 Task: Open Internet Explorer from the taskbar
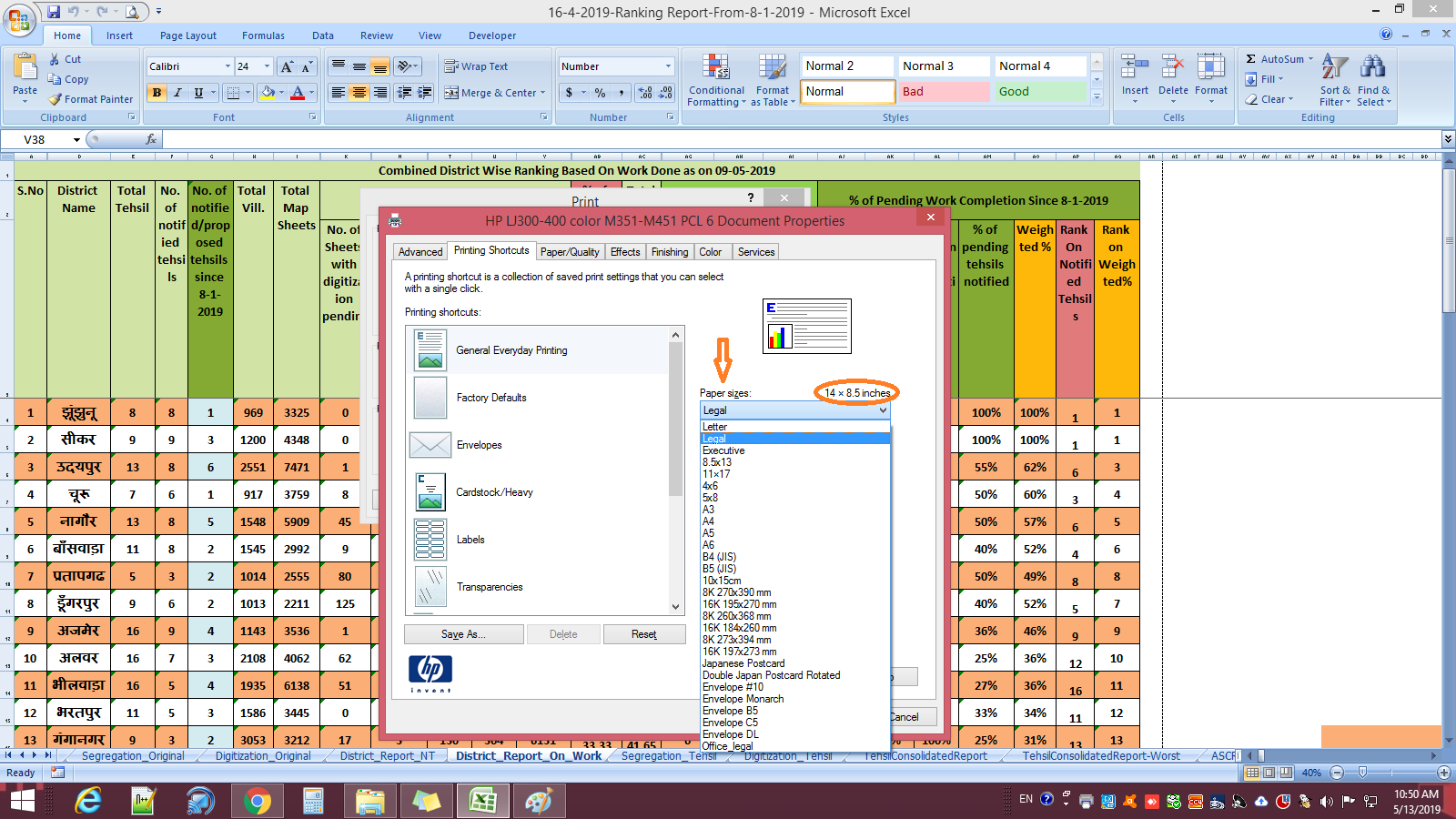pos(88,801)
